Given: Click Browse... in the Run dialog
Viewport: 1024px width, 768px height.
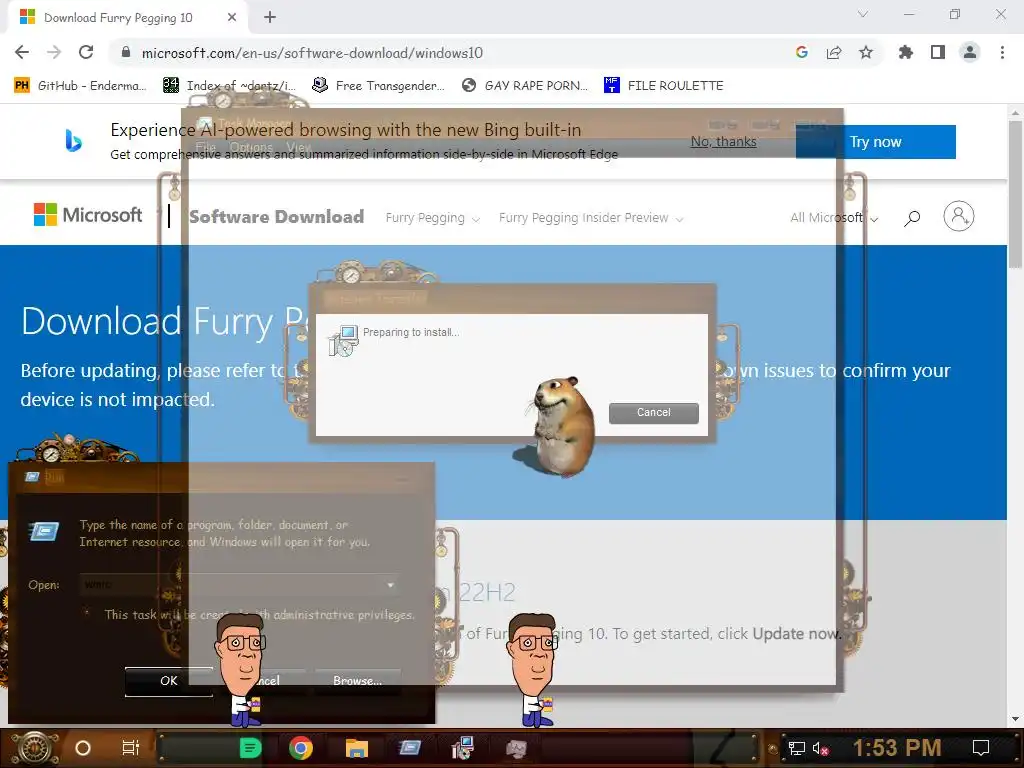Looking at the screenshot, I should pos(357,681).
